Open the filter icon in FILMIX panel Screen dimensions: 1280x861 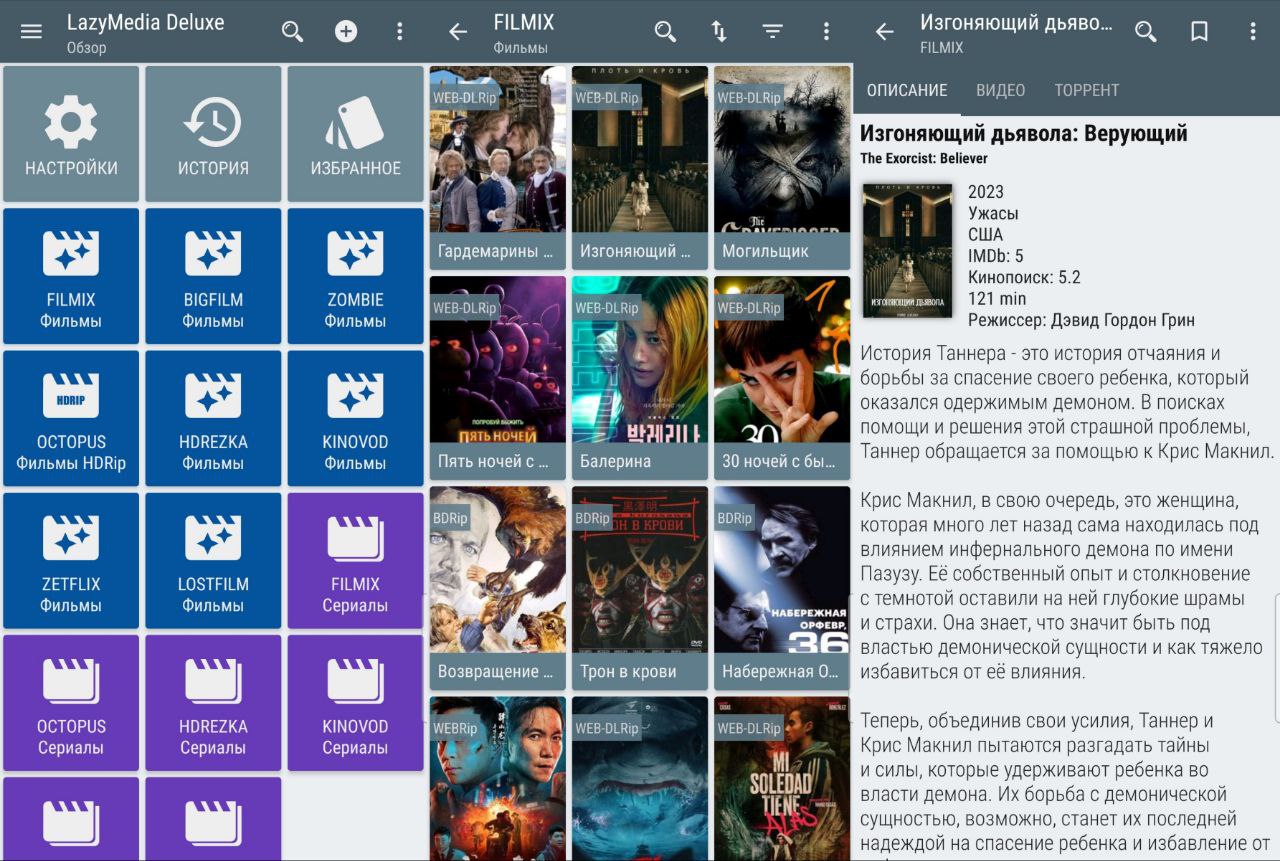773,31
